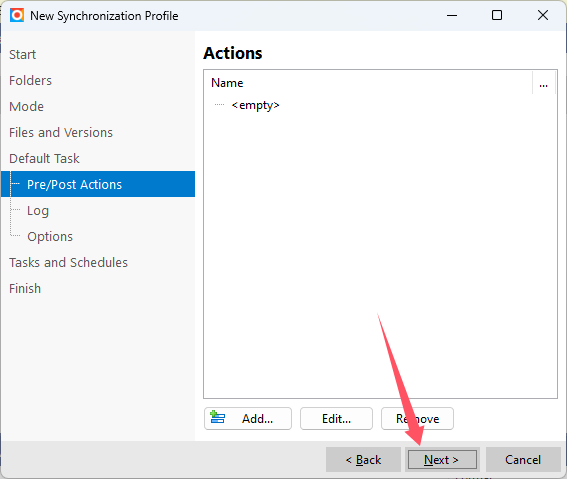Open the Mode step

[26, 107]
